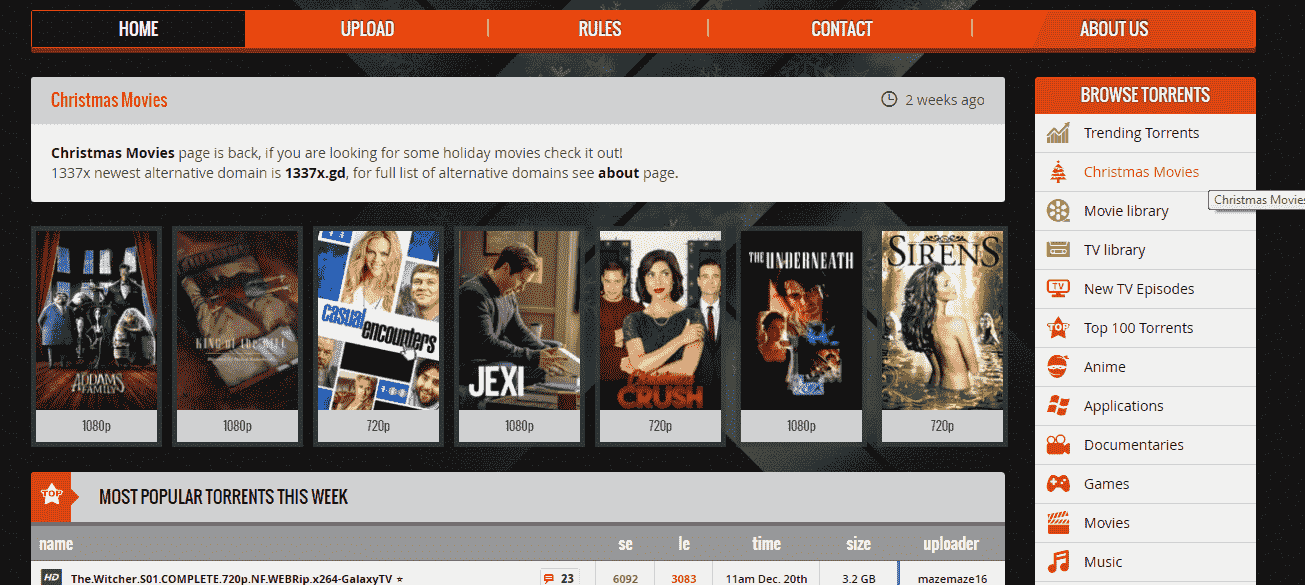Browse the Movies category

[x=1106, y=523]
